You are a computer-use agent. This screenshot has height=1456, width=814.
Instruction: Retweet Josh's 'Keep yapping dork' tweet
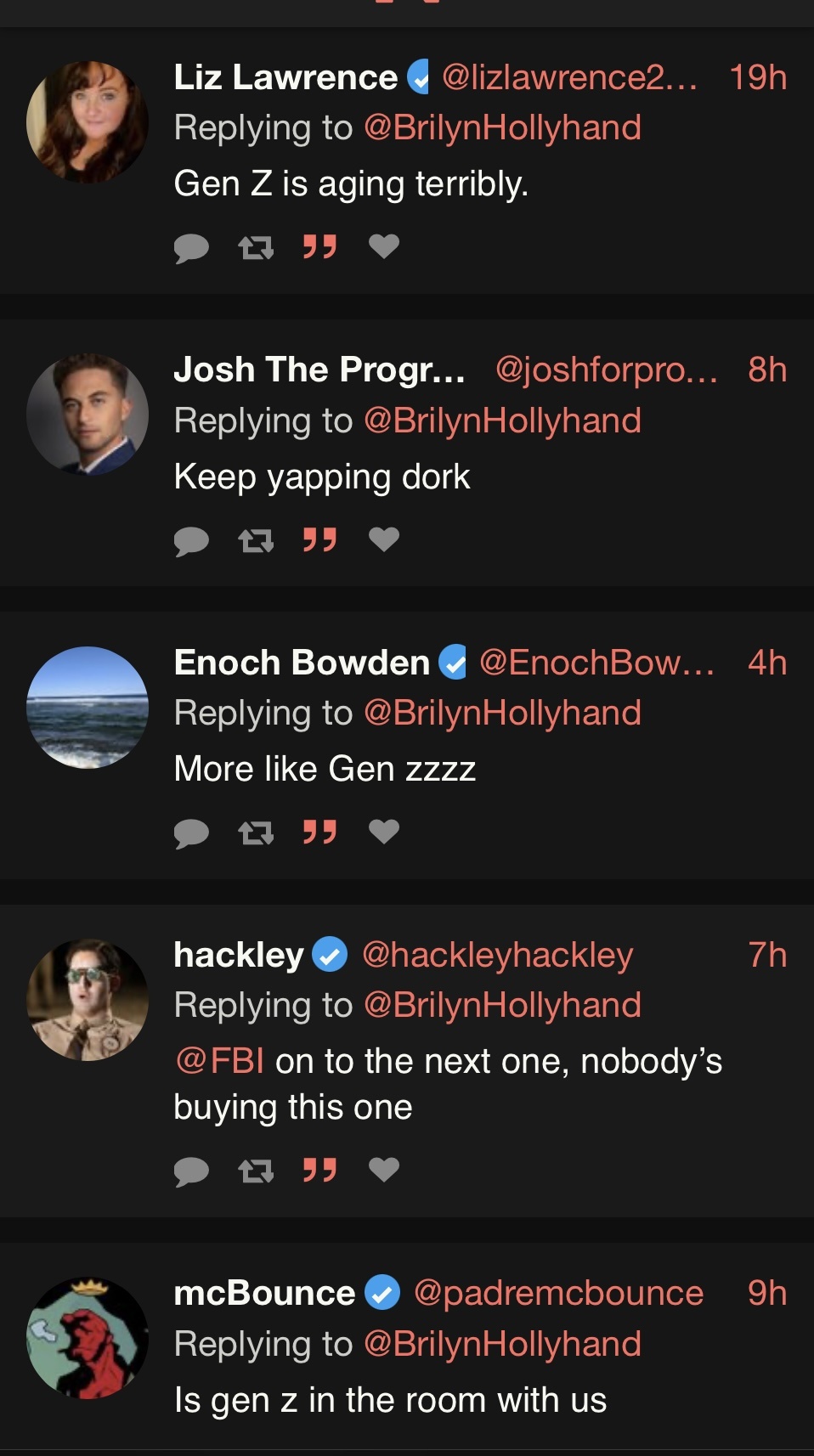click(255, 539)
